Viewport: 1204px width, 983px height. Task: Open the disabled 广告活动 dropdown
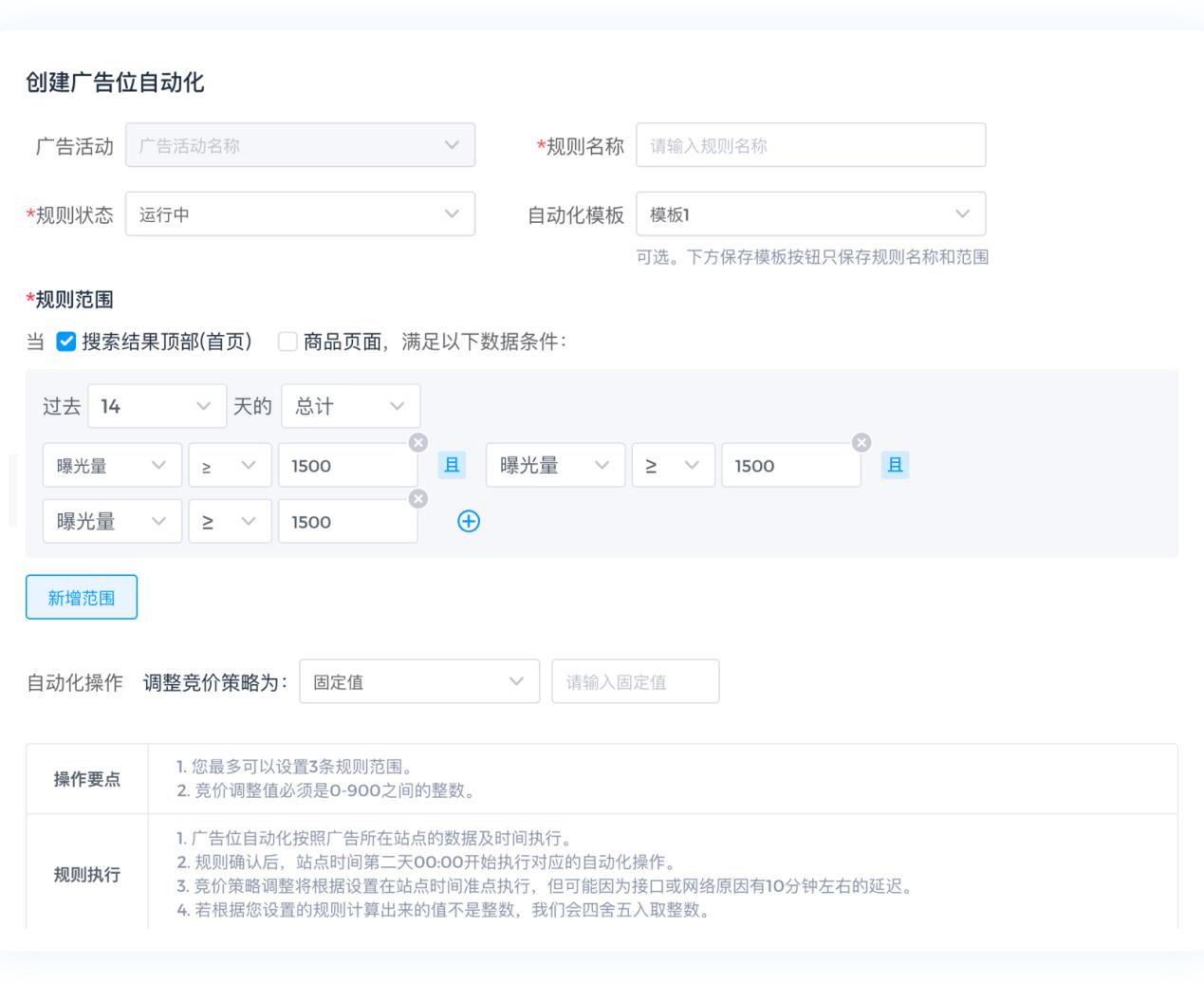tap(300, 145)
